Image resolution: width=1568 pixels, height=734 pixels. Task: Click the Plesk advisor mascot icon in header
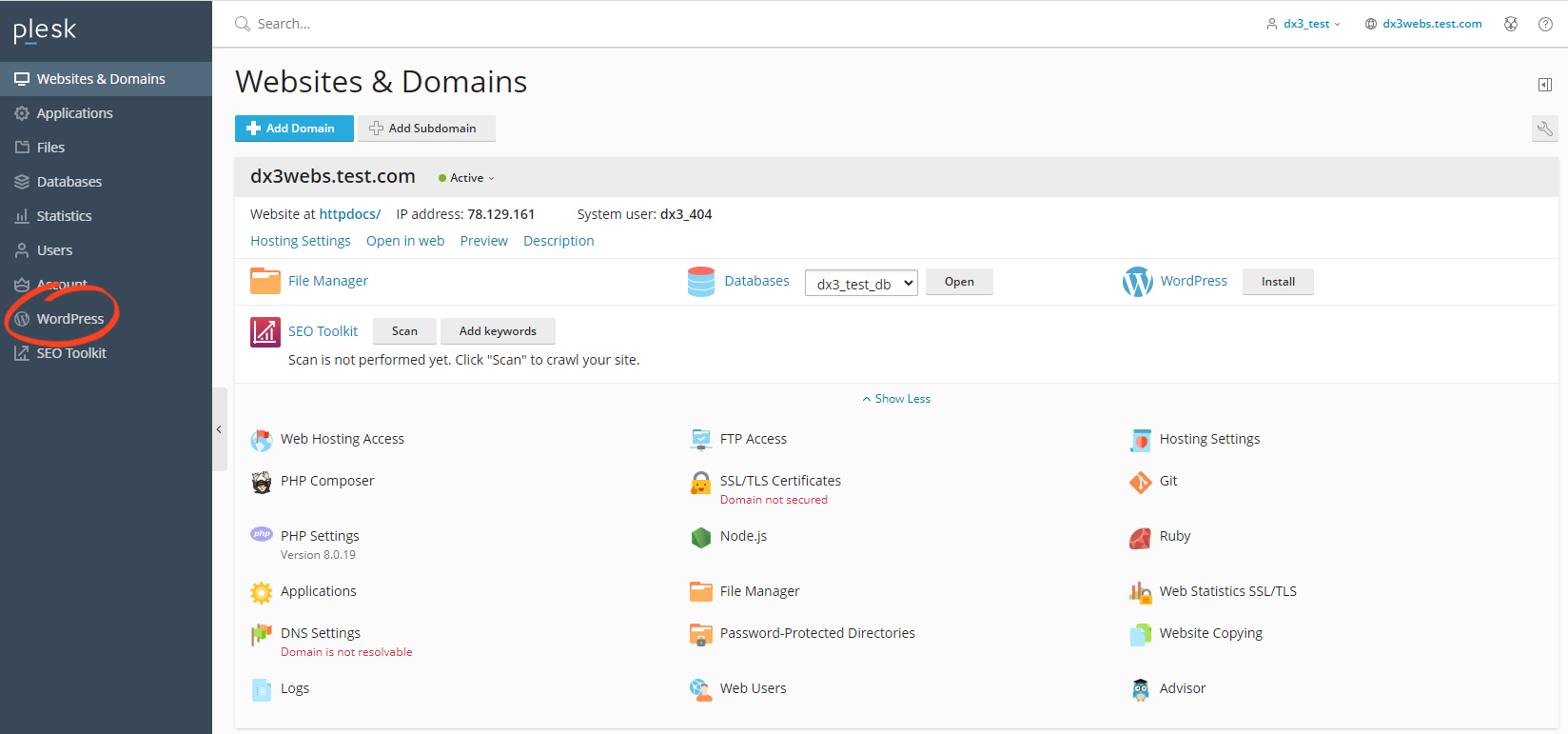tap(1511, 24)
